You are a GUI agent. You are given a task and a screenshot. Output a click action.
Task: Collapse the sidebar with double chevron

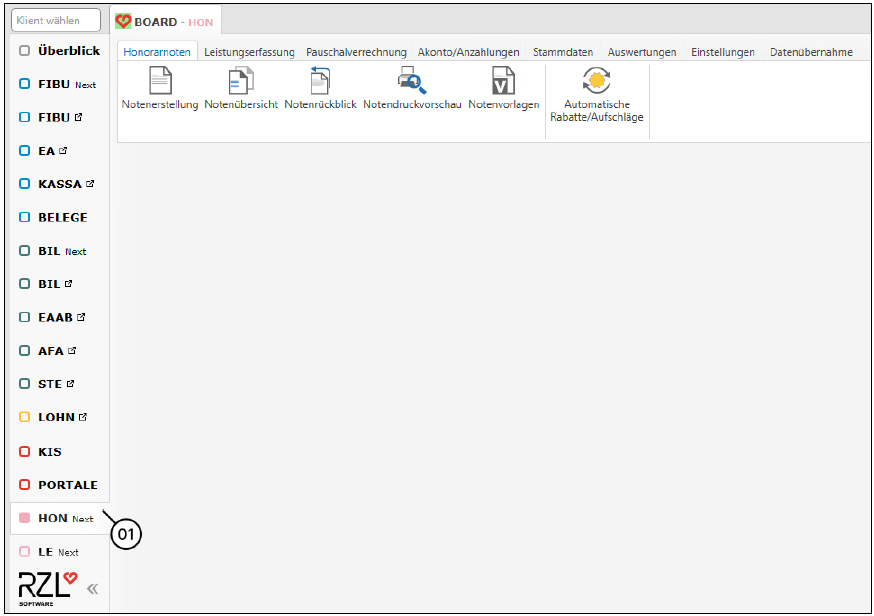tap(92, 589)
